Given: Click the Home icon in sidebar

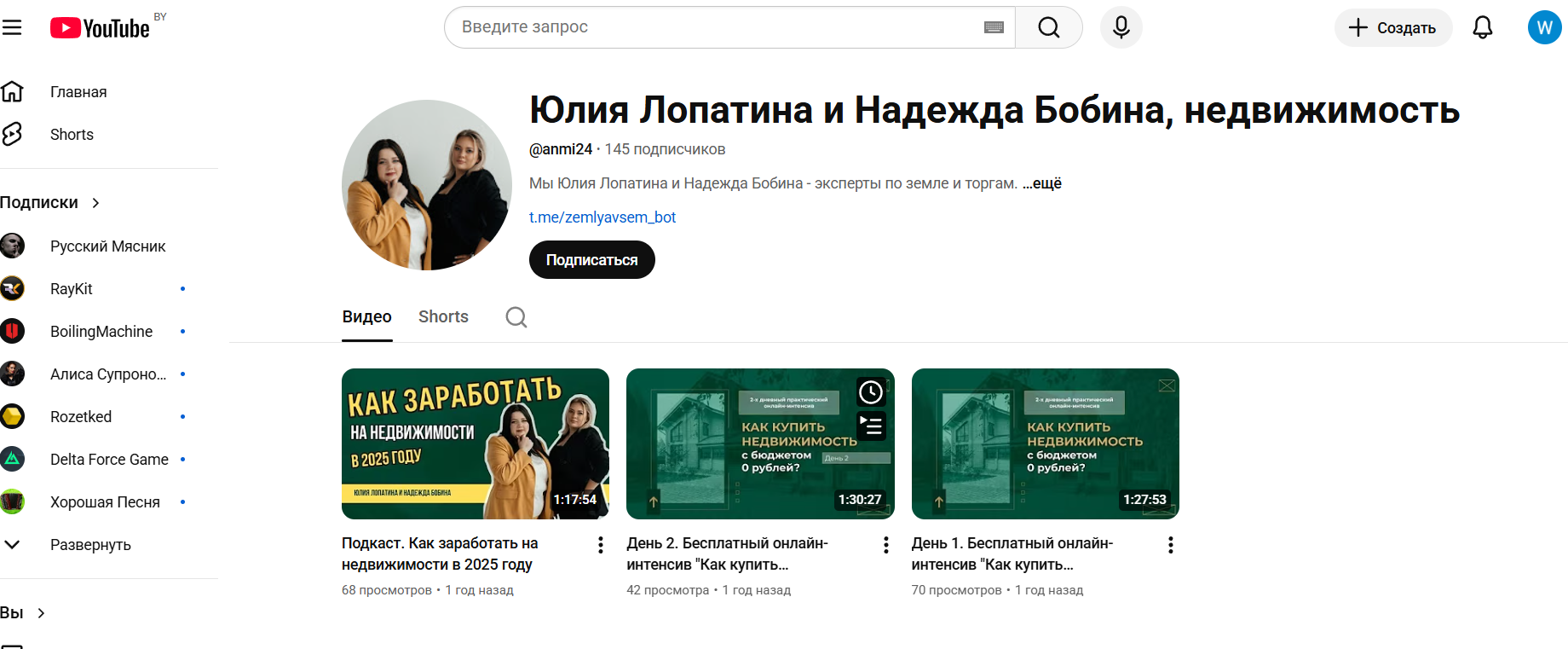Looking at the screenshot, I should 12,91.
